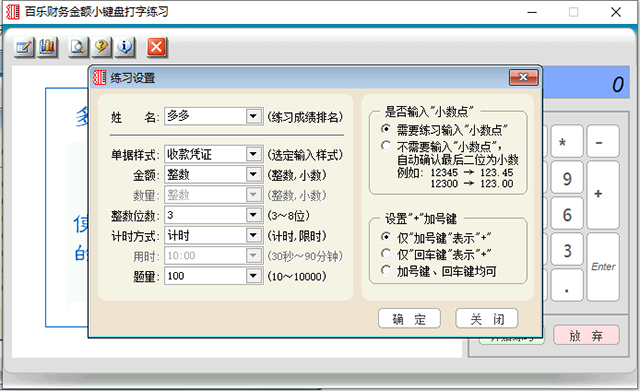This screenshot has height=391, width=640.
Task: Select 仅"加号键"表示"+" radio option
Action: 386,237
